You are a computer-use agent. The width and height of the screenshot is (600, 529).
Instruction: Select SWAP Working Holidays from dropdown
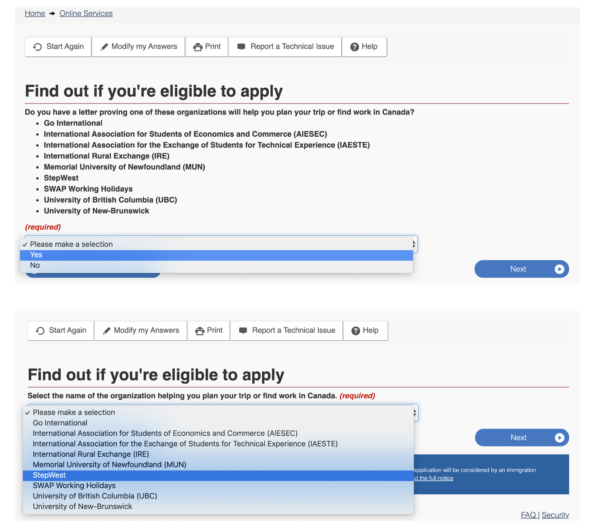pyautogui.click(x=218, y=486)
